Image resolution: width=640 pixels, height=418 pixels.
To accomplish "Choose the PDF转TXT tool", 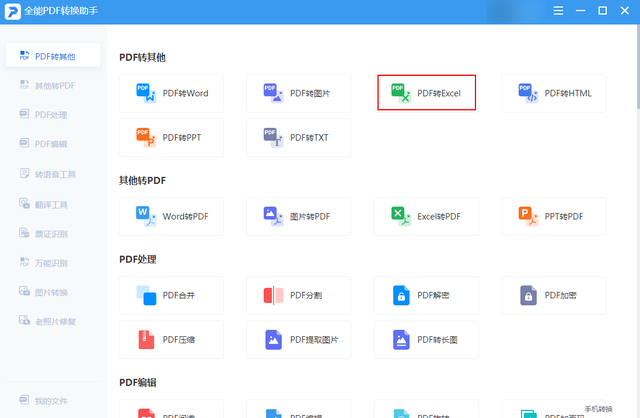I will click(299, 138).
